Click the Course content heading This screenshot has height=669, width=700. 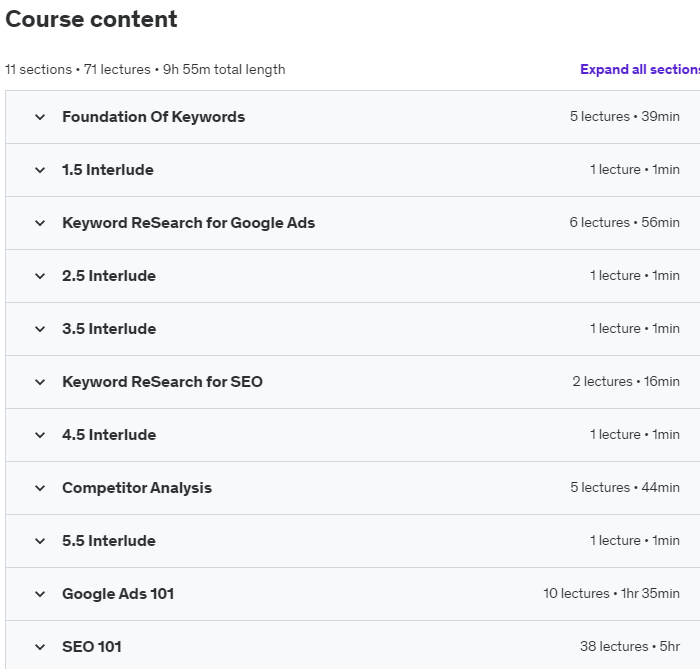[x=91, y=19]
